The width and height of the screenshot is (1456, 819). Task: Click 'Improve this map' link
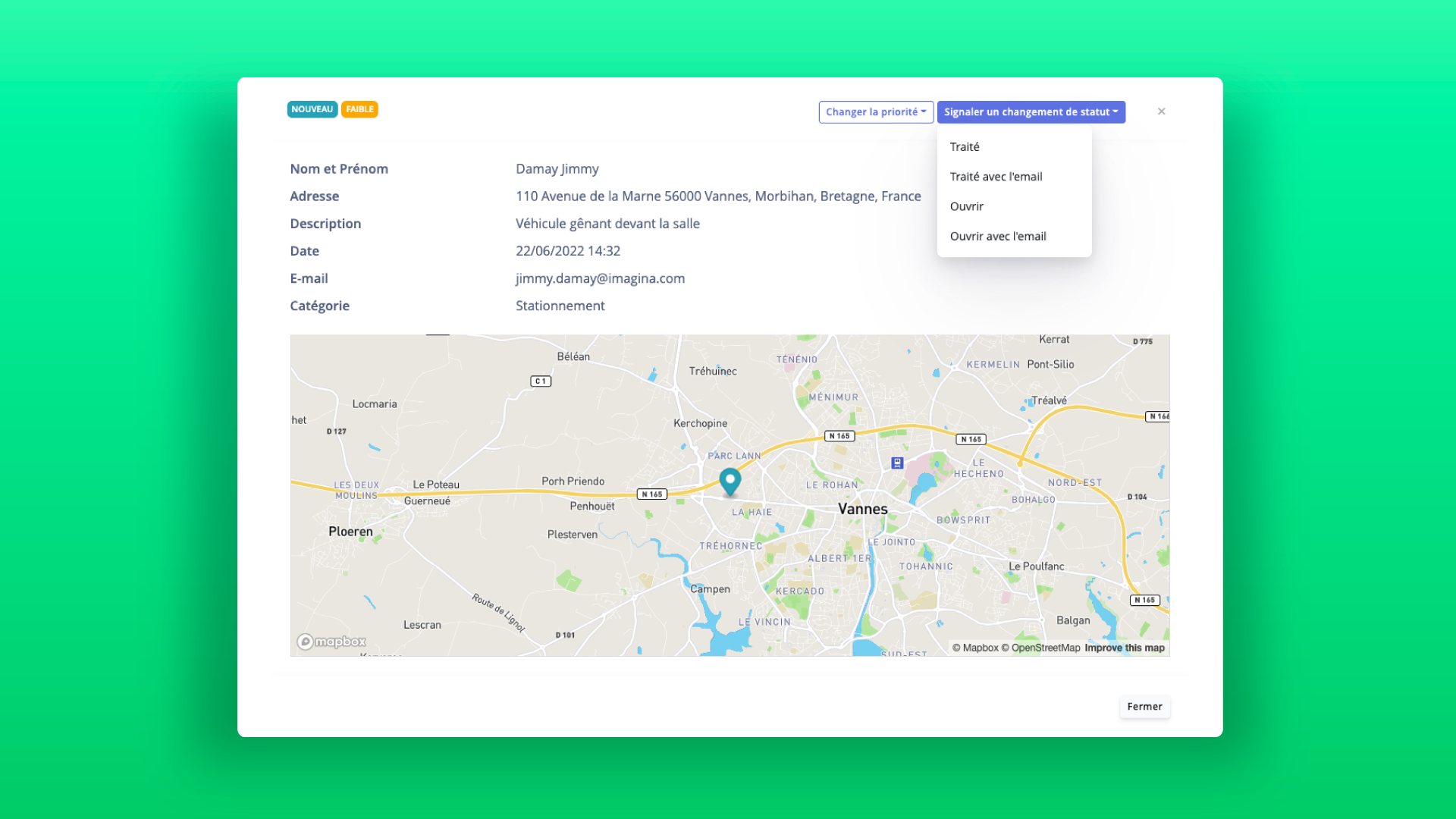pos(1124,648)
